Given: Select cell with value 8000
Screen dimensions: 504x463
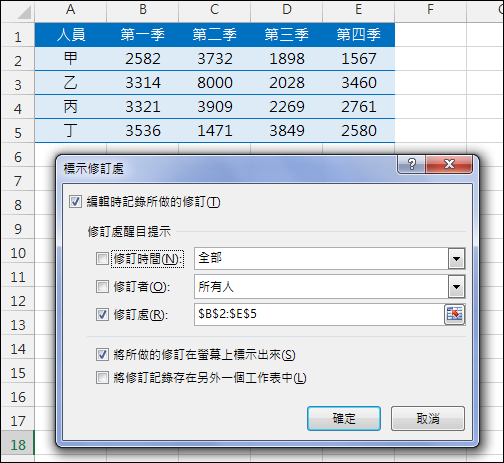Looking at the screenshot, I should pyautogui.click(x=215, y=83).
